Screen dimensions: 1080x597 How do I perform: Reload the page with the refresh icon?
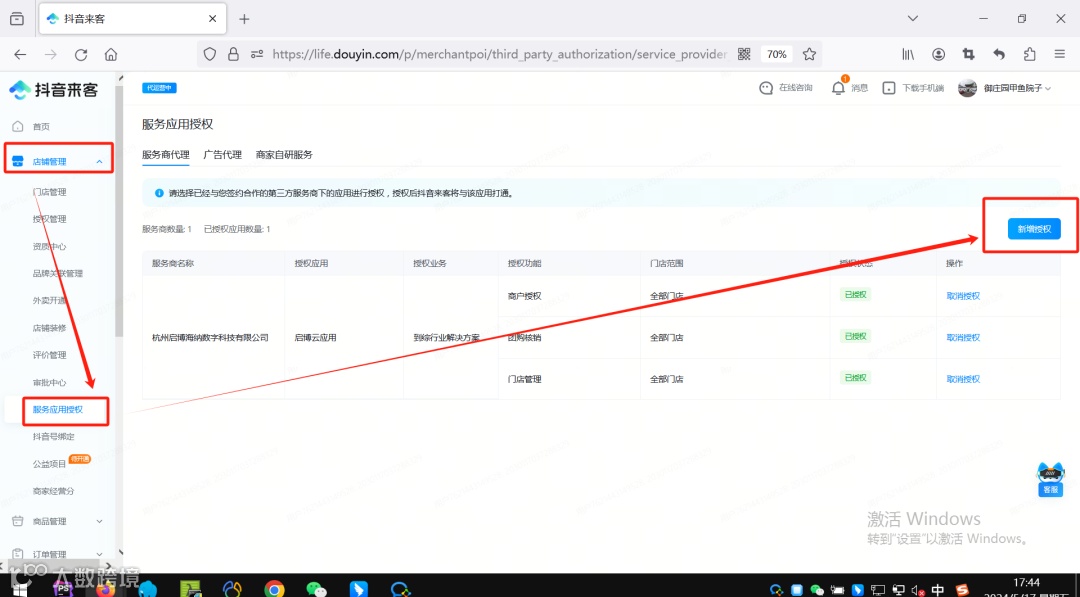(x=81, y=54)
